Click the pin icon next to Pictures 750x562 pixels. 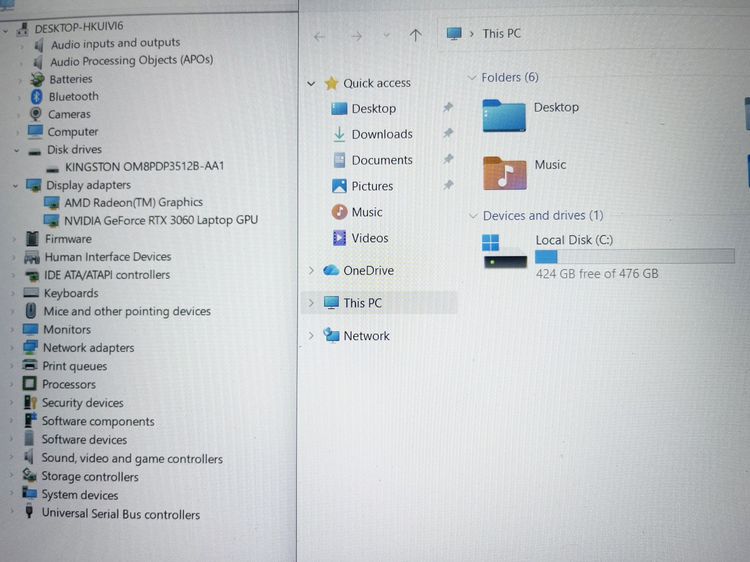448,185
